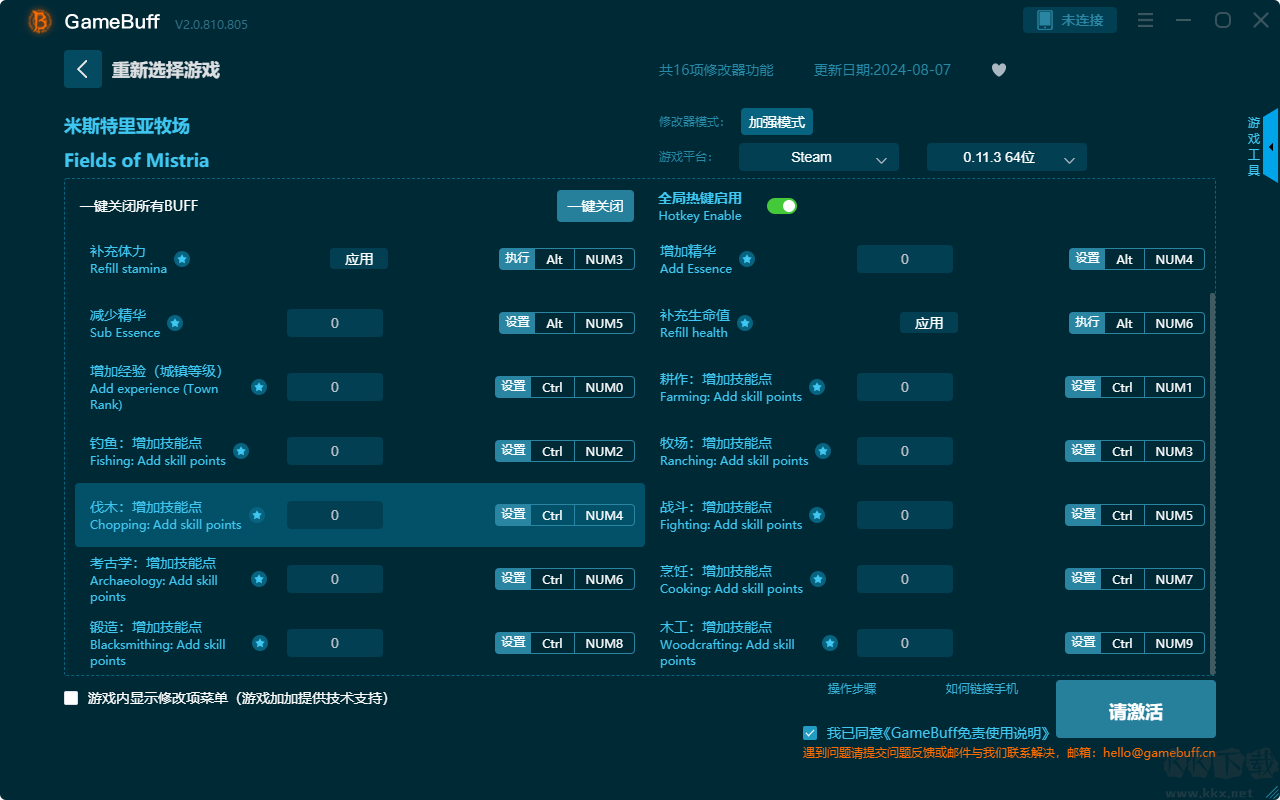Open the 操作步骤 link

point(852,689)
